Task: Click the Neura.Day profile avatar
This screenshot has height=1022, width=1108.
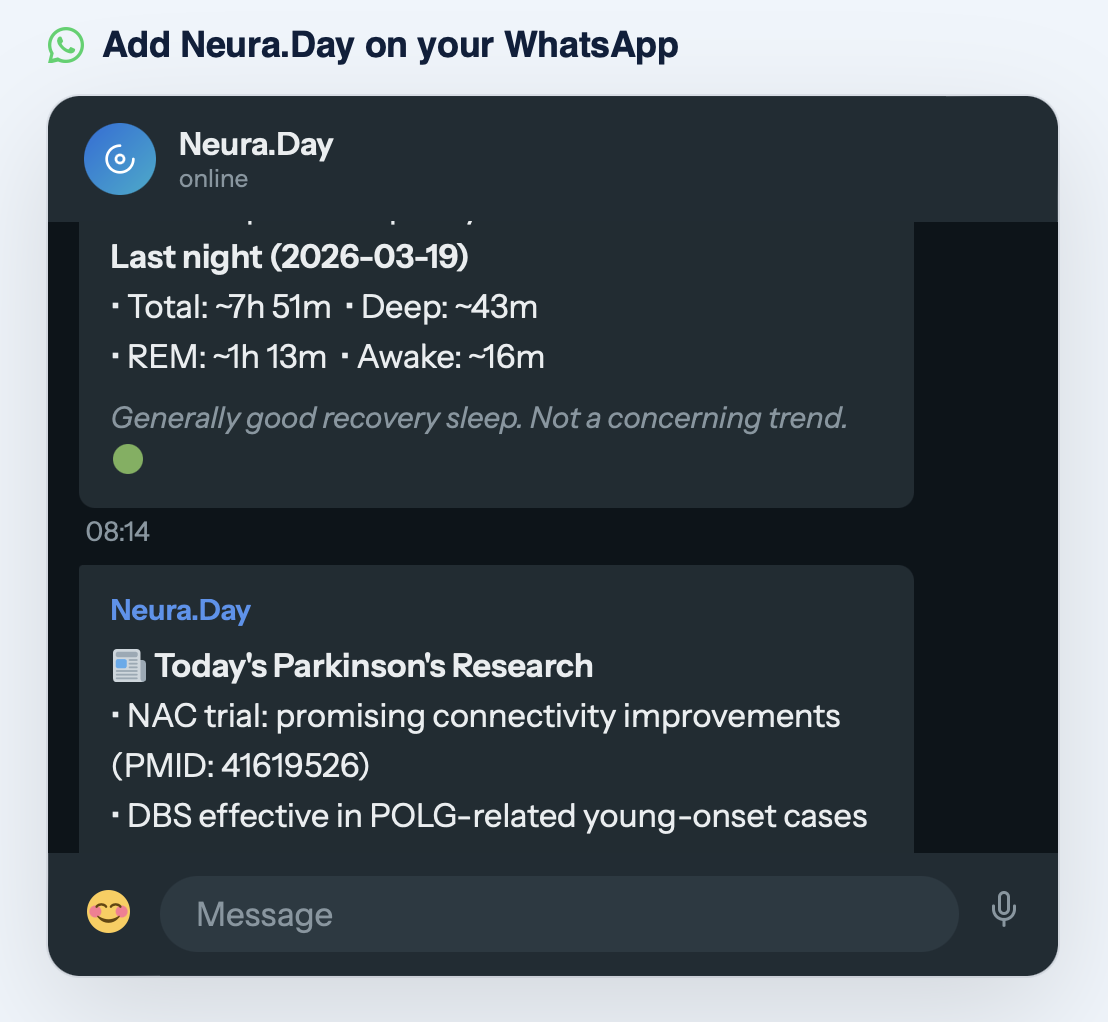Action: tap(120, 159)
